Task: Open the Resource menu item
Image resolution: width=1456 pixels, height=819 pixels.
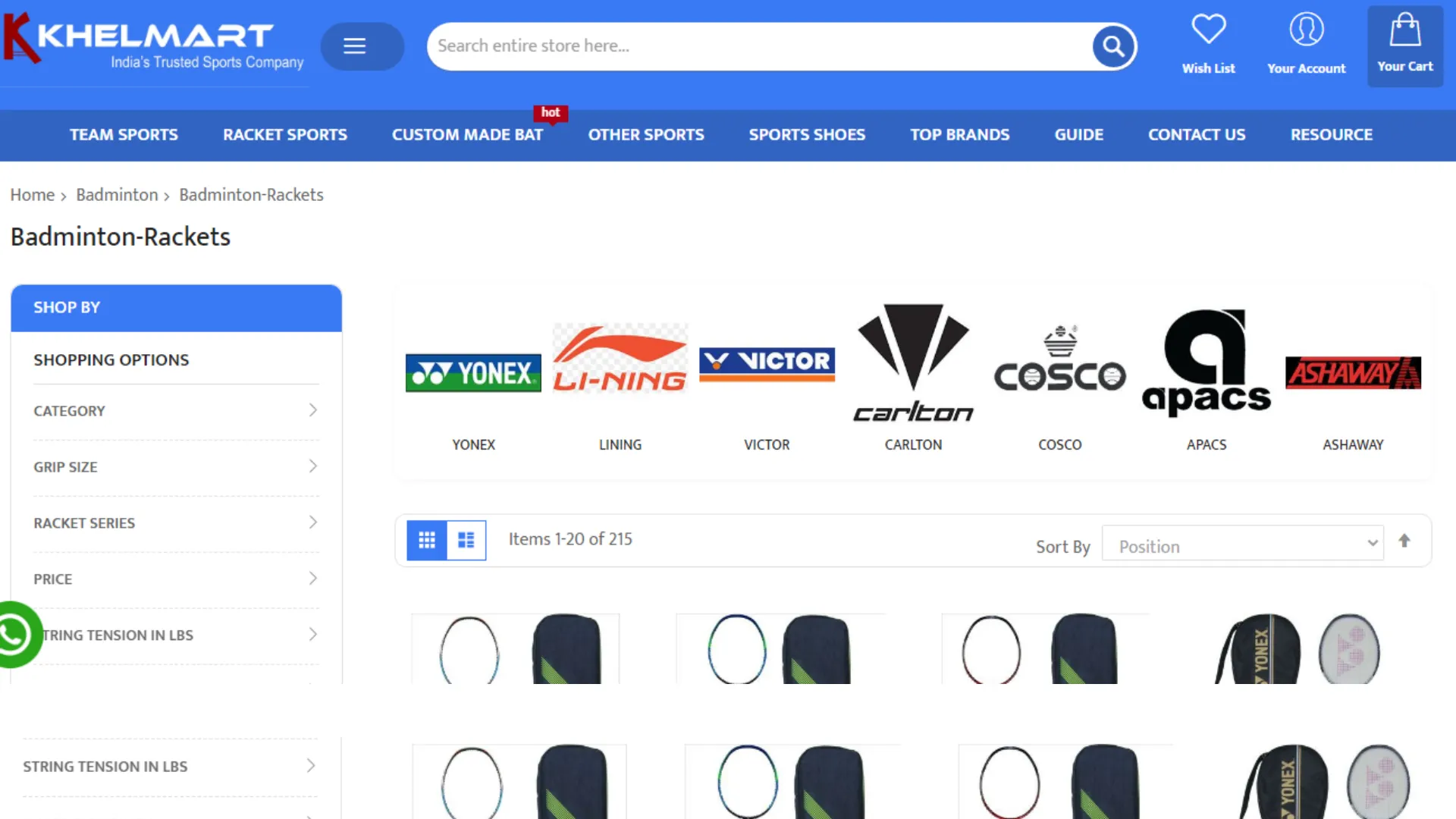Action: coord(1332,135)
